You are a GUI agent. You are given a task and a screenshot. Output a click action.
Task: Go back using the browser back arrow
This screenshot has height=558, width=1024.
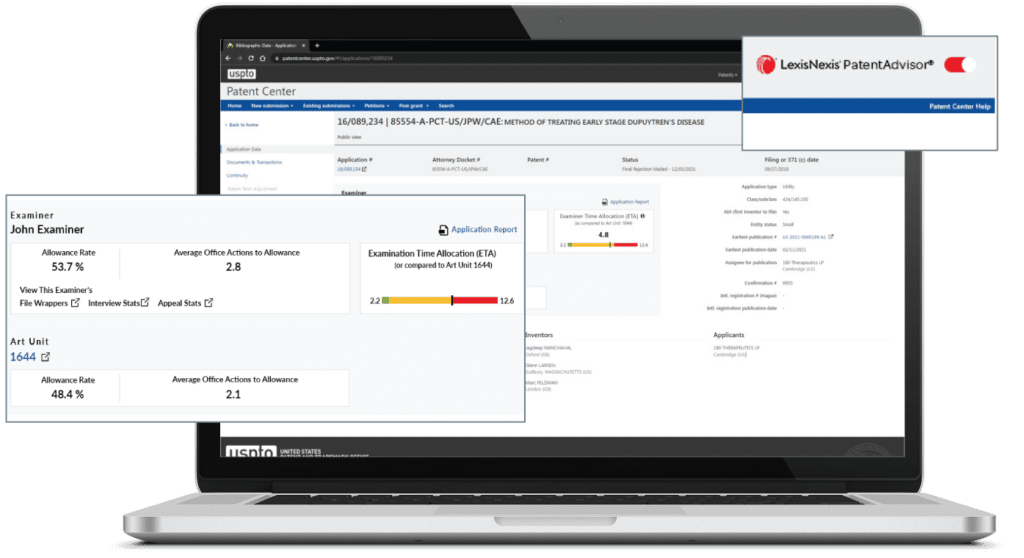228,58
